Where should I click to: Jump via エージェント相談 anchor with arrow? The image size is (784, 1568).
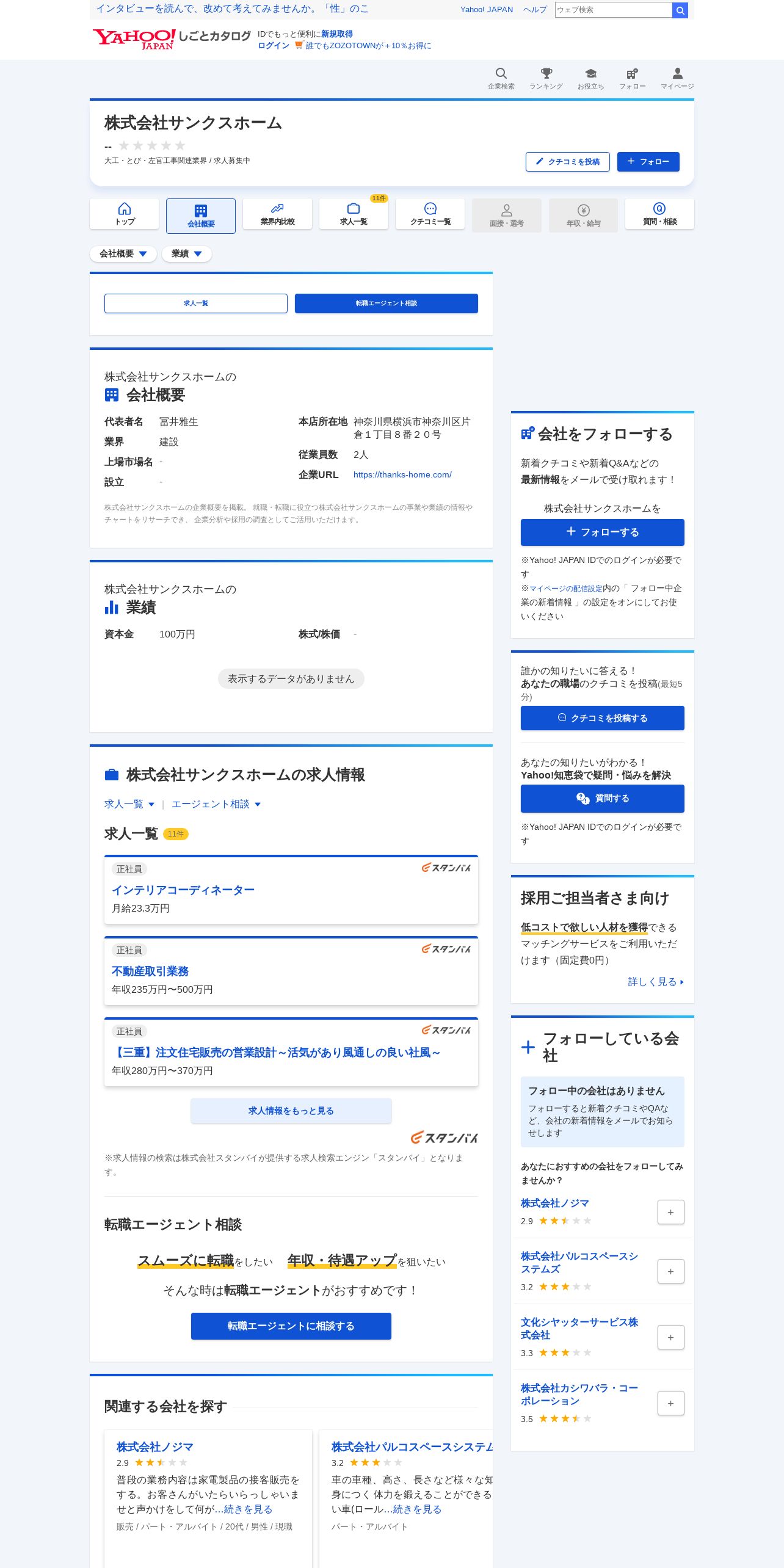216,804
